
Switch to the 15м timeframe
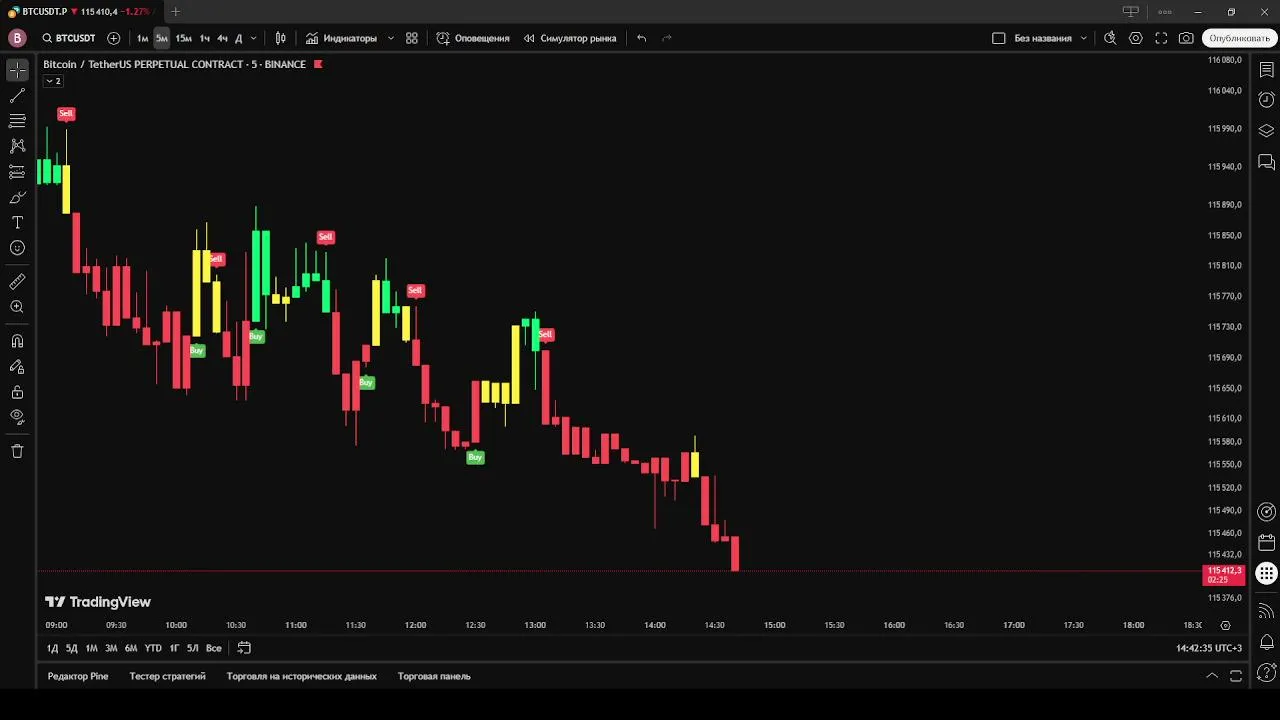[183, 38]
